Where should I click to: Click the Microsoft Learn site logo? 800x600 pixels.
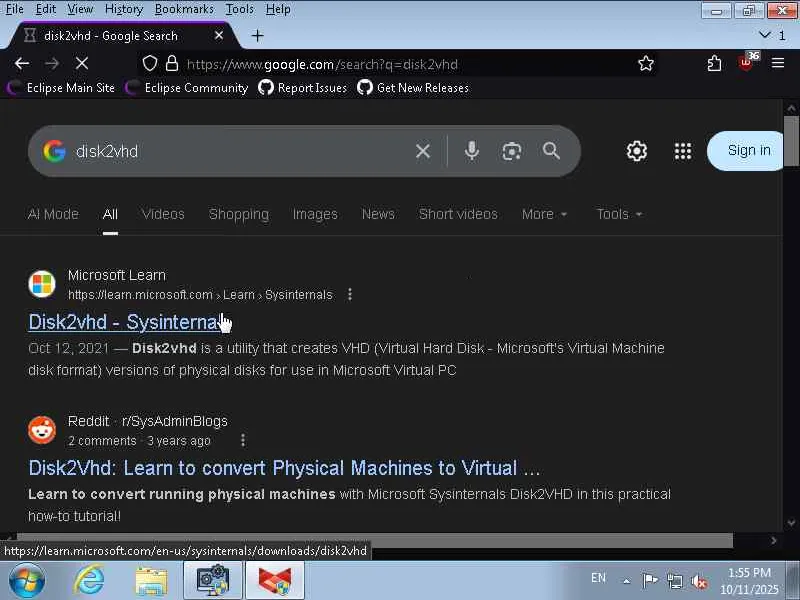(x=42, y=284)
